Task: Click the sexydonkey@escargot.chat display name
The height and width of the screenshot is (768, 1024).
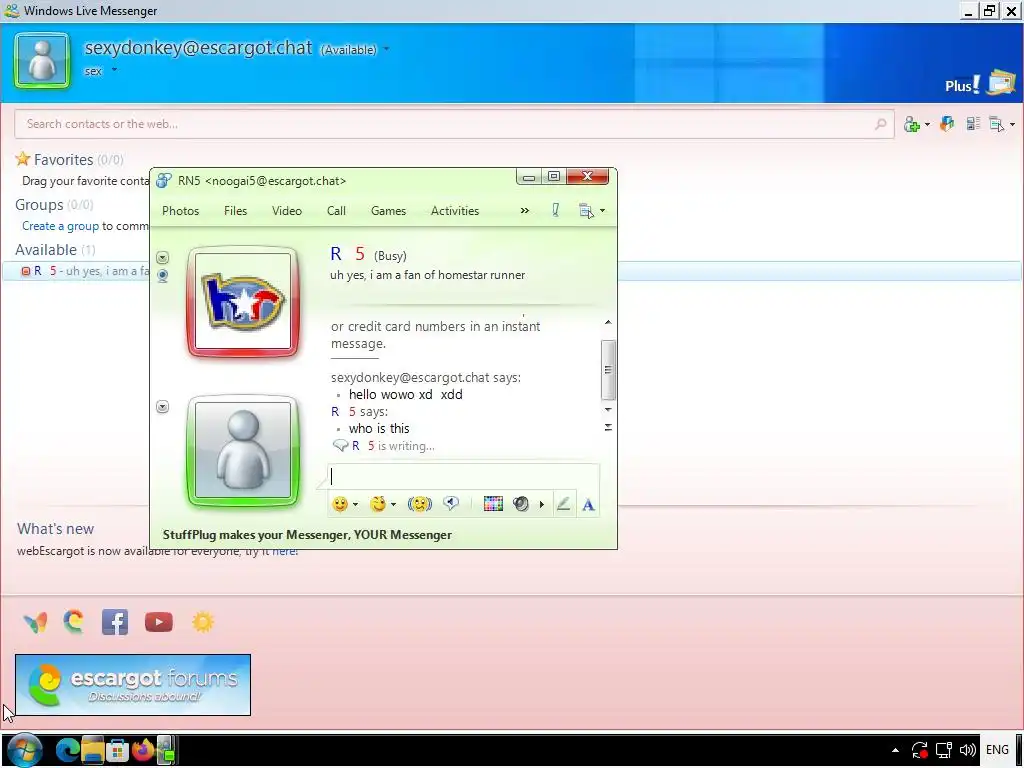Action: (x=199, y=48)
